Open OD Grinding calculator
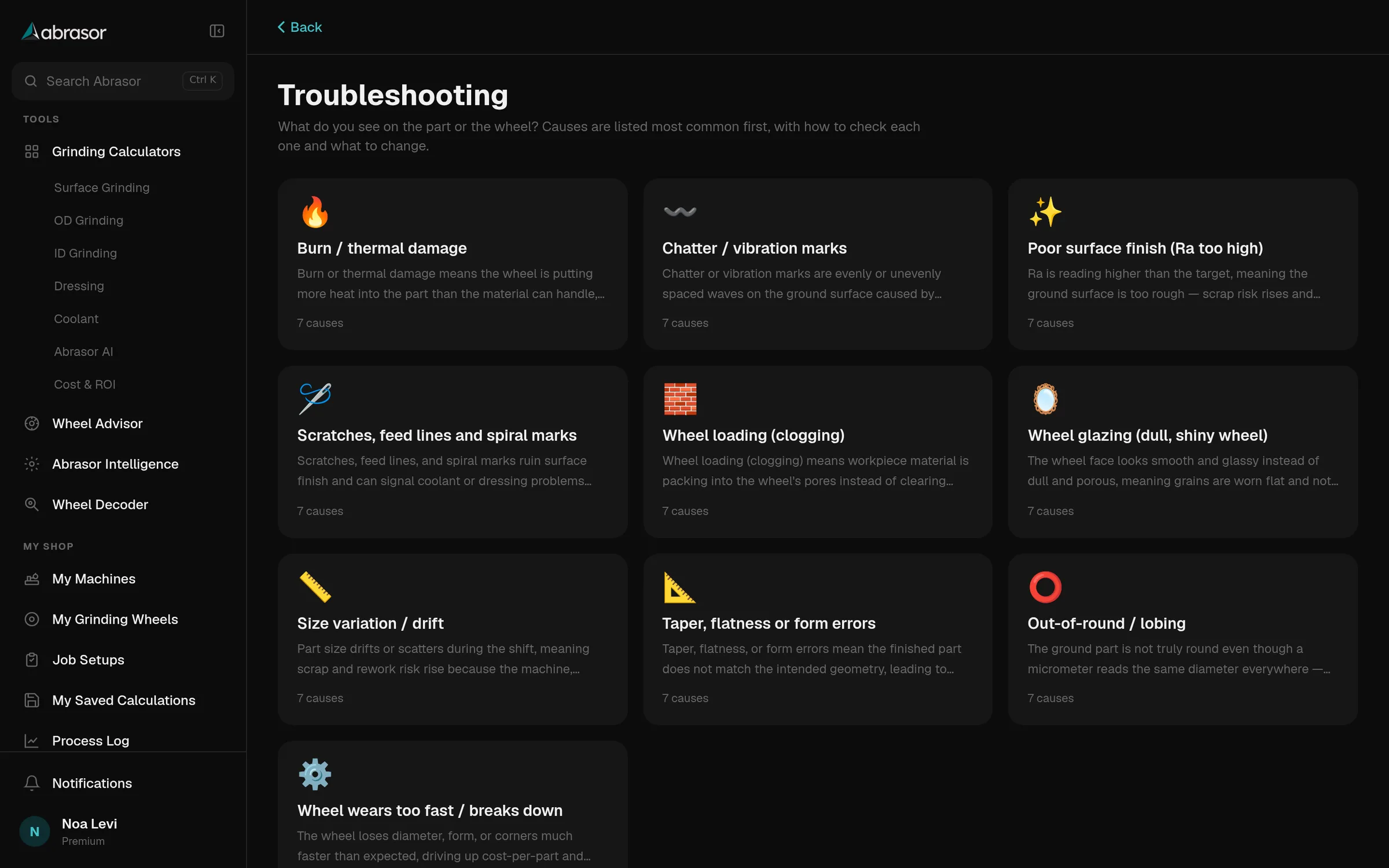 click(89, 220)
